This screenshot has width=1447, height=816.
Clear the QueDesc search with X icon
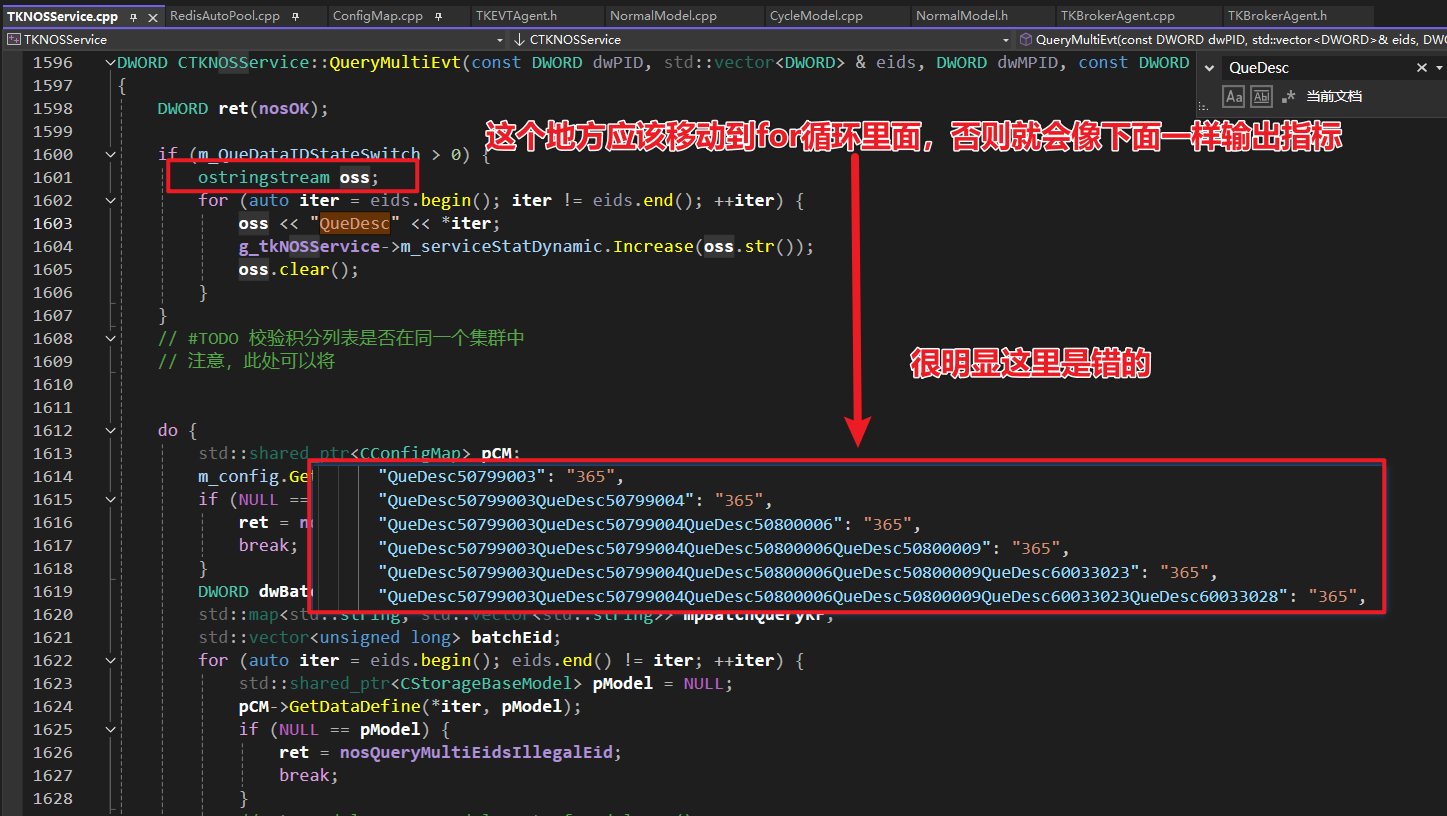[x=1422, y=68]
